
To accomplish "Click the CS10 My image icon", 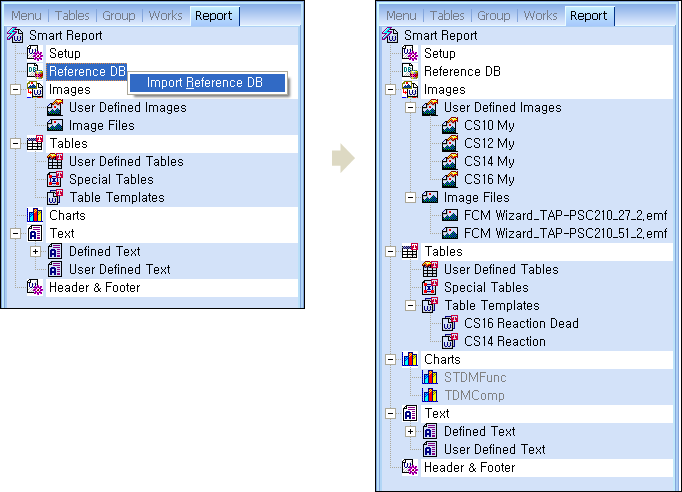I will pyautogui.click(x=449, y=126).
